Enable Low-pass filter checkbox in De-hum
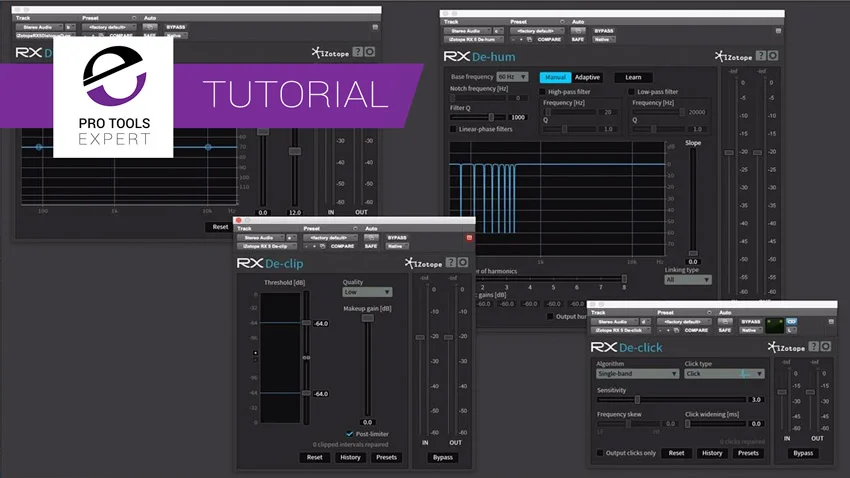 coord(631,92)
